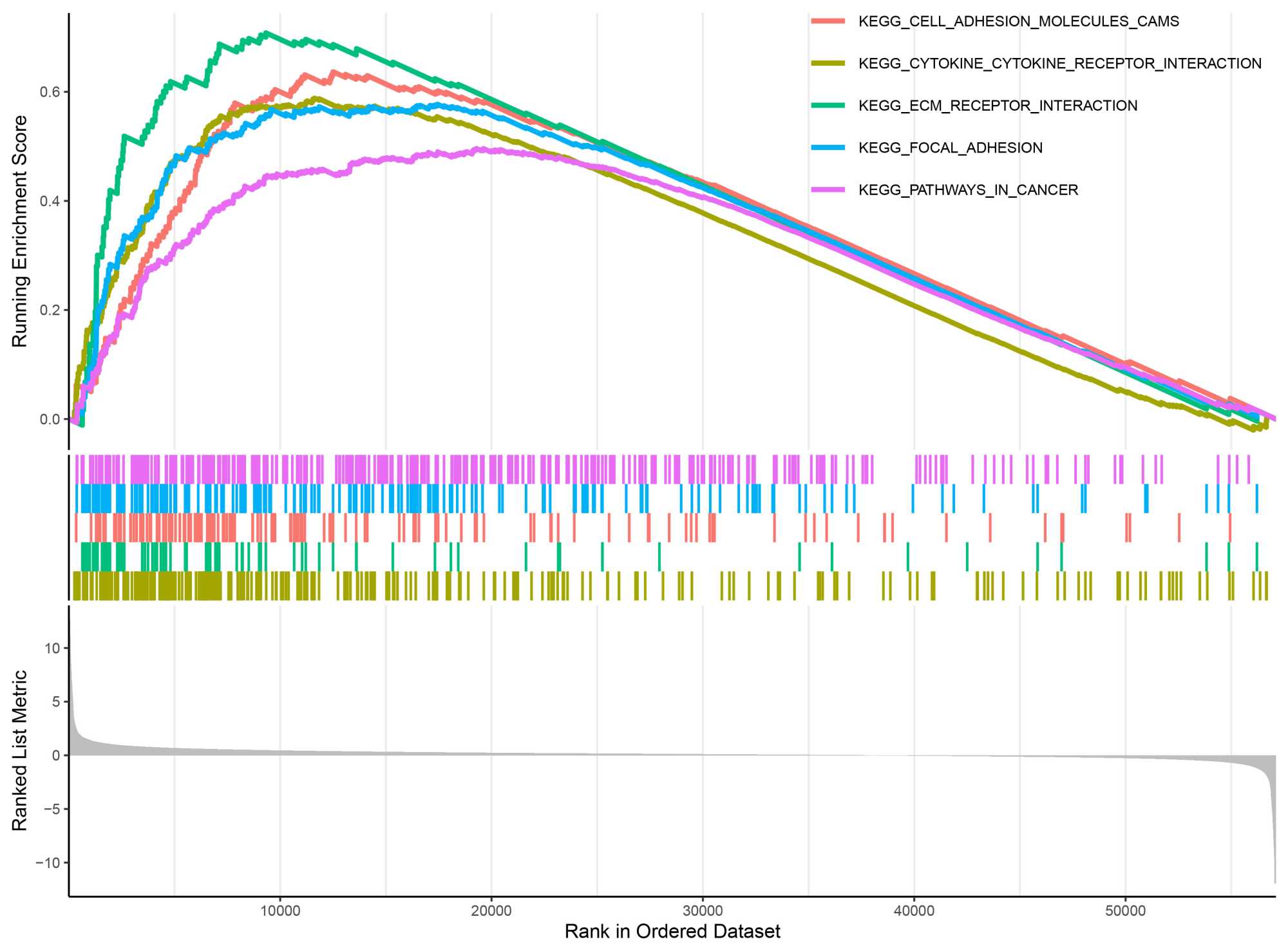Click the red CELL_ADHESION_MOLECULES legend swatch
Image resolution: width=1288 pixels, height=946 pixels.
pos(828,21)
